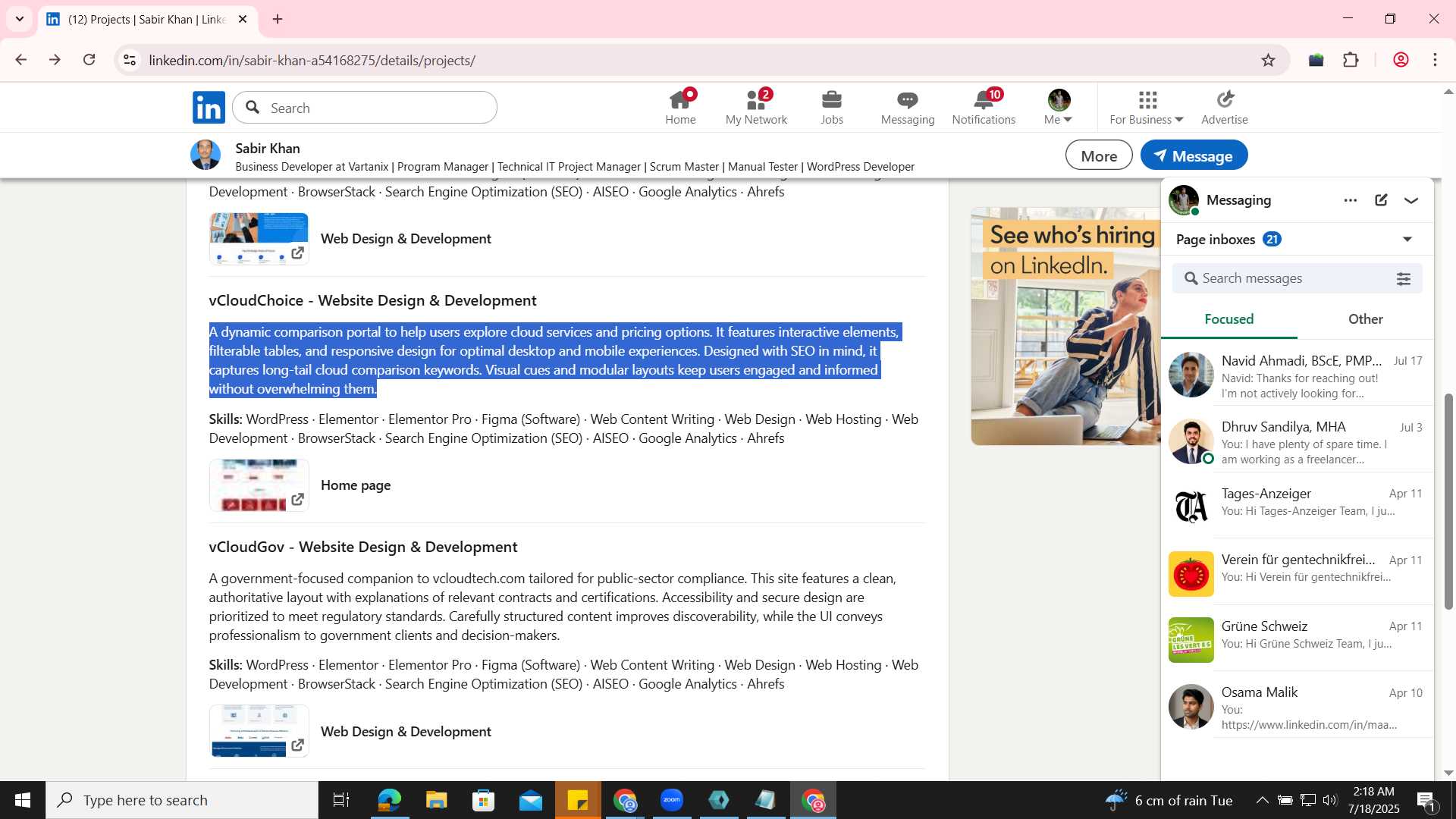The image size is (1456, 819).
Task: Launch Zoom from the taskbar
Action: click(x=672, y=800)
